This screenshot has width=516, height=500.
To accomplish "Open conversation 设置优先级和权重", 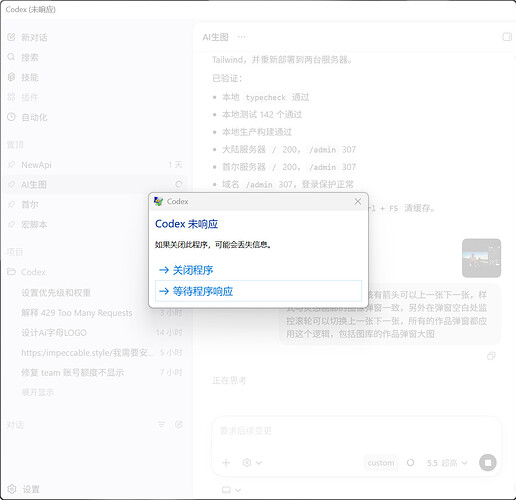I will pos(56,293).
